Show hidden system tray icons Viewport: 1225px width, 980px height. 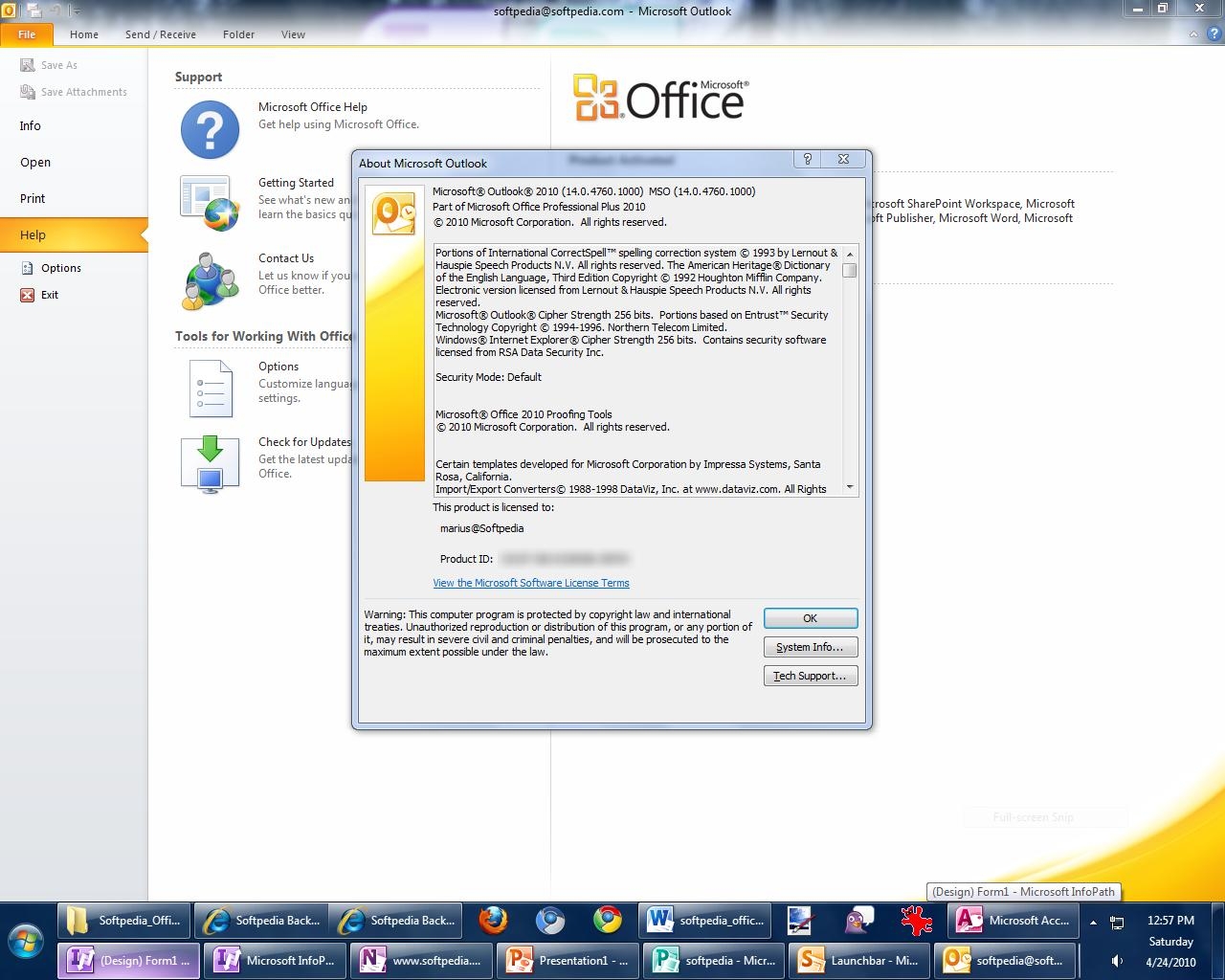(x=1093, y=923)
